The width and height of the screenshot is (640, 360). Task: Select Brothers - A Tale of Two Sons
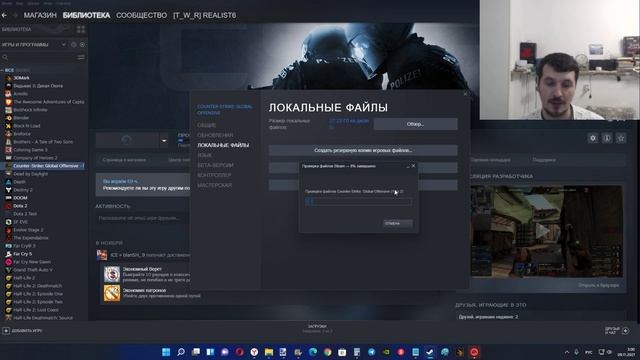click(43, 142)
